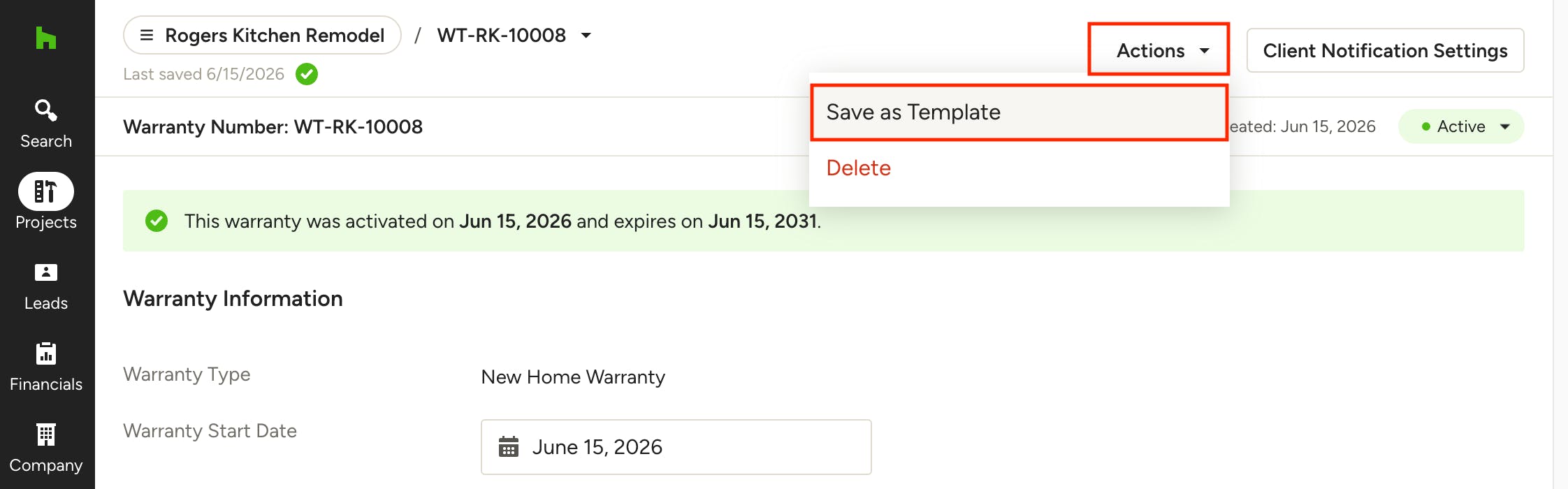Click the Rogers Kitchen Remodel project button
The image size is (1568, 489).
(x=262, y=35)
